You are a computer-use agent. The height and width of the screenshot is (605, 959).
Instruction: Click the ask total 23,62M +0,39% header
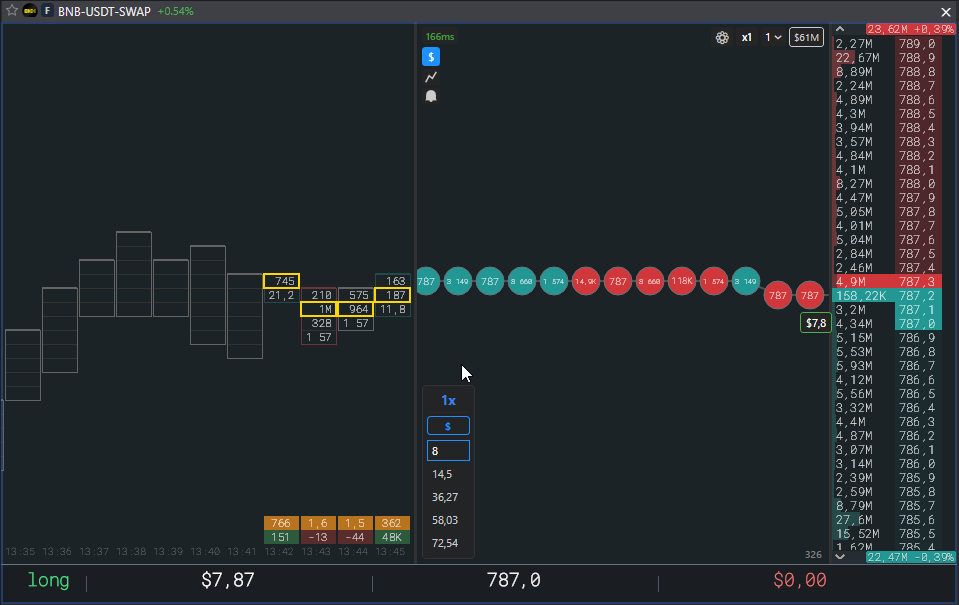pos(911,29)
